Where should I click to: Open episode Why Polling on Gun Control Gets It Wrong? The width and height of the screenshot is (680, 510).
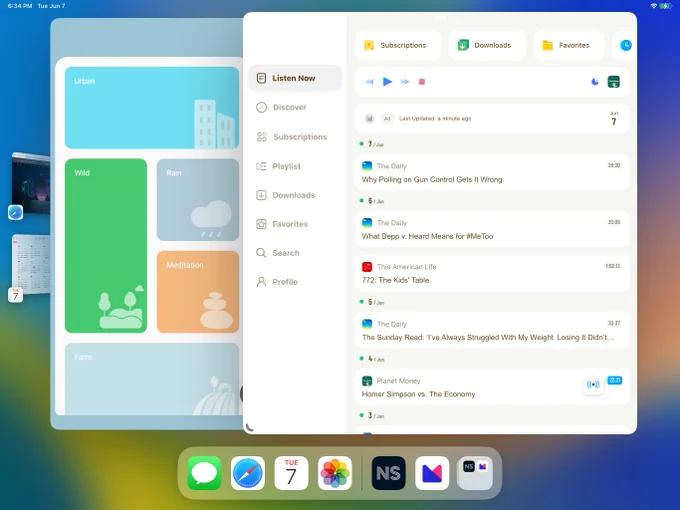coord(492,172)
